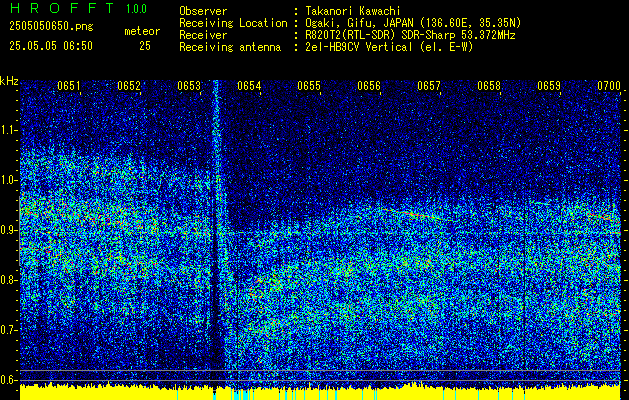Click time marker 0659
629x400 pixels.
point(549,86)
